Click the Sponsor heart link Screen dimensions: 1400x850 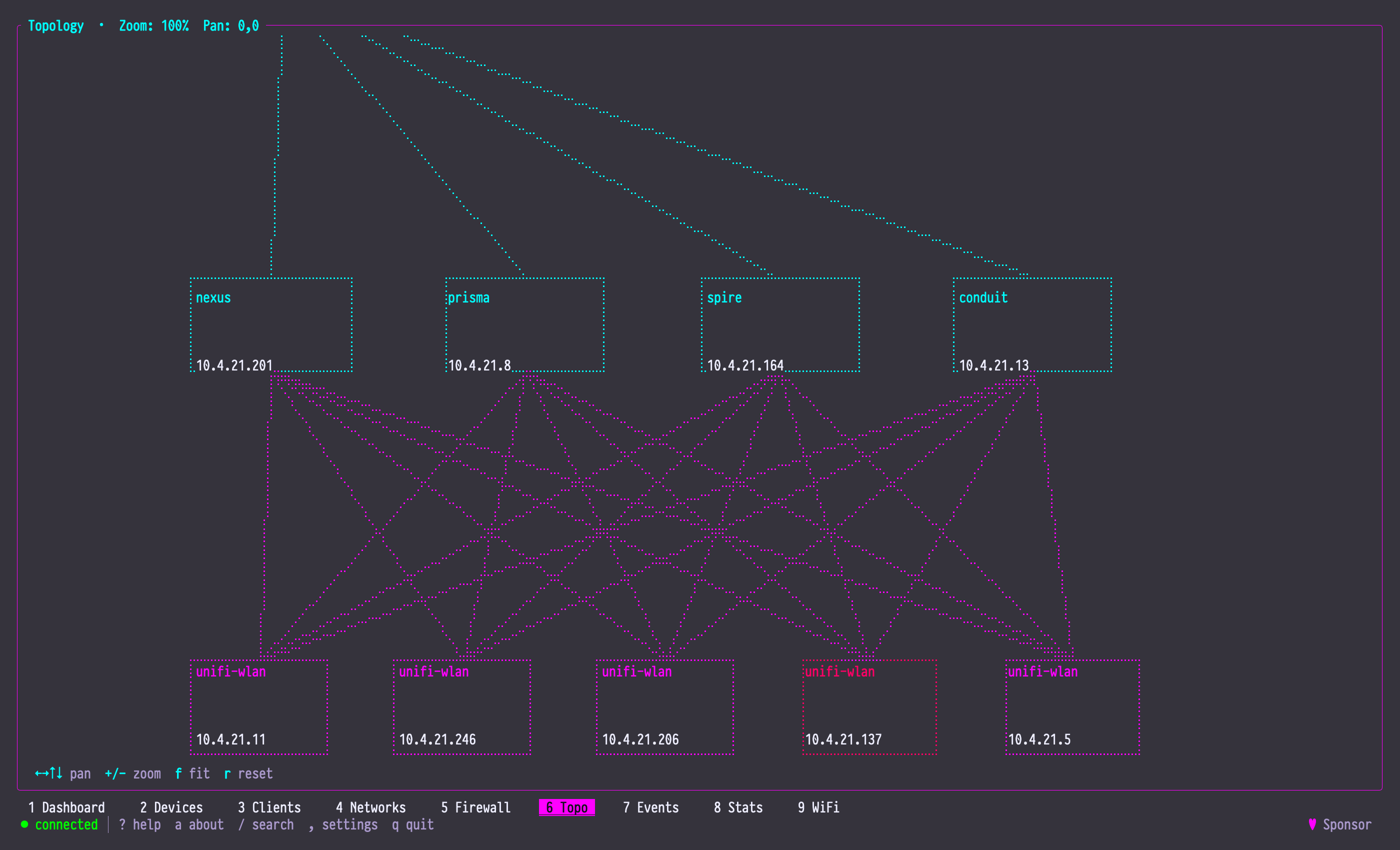[x=1340, y=824]
